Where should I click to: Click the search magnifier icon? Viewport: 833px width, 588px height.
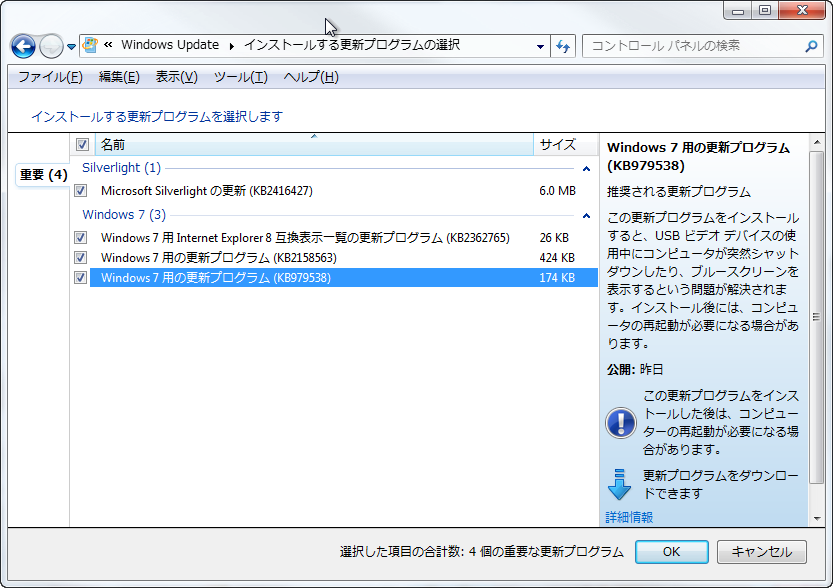[811, 46]
